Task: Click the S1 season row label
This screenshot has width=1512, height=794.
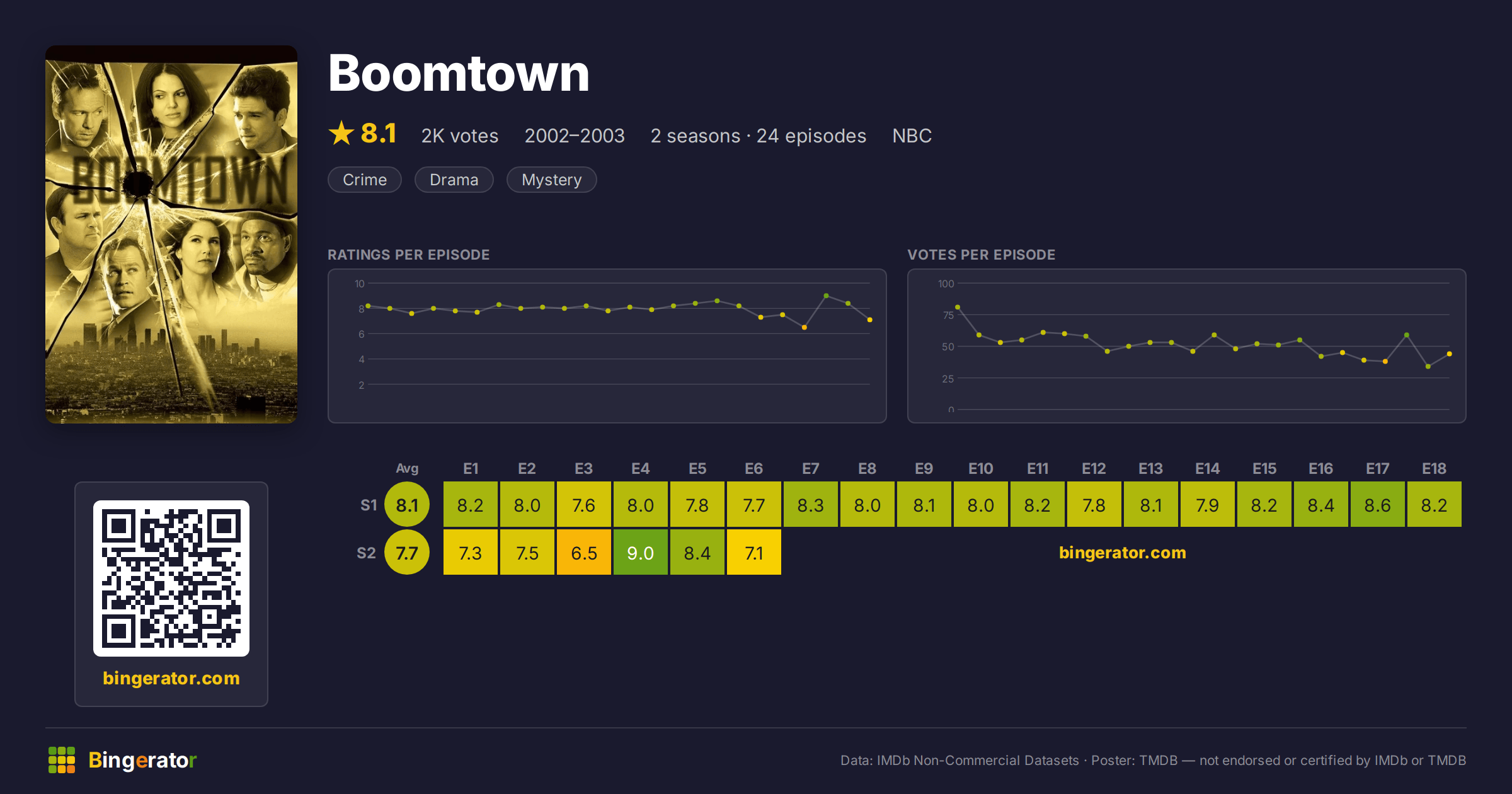Action: coord(369,505)
